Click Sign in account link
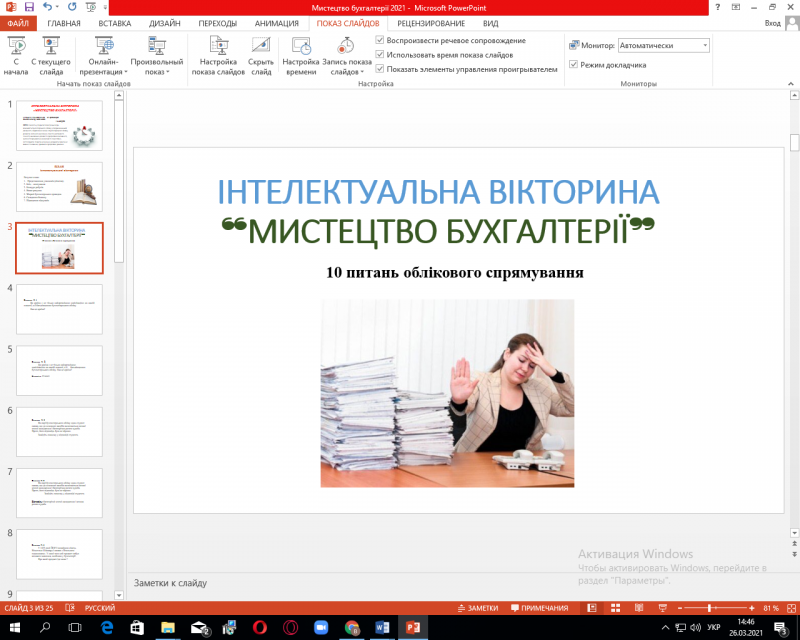 pyautogui.click(x=772, y=23)
